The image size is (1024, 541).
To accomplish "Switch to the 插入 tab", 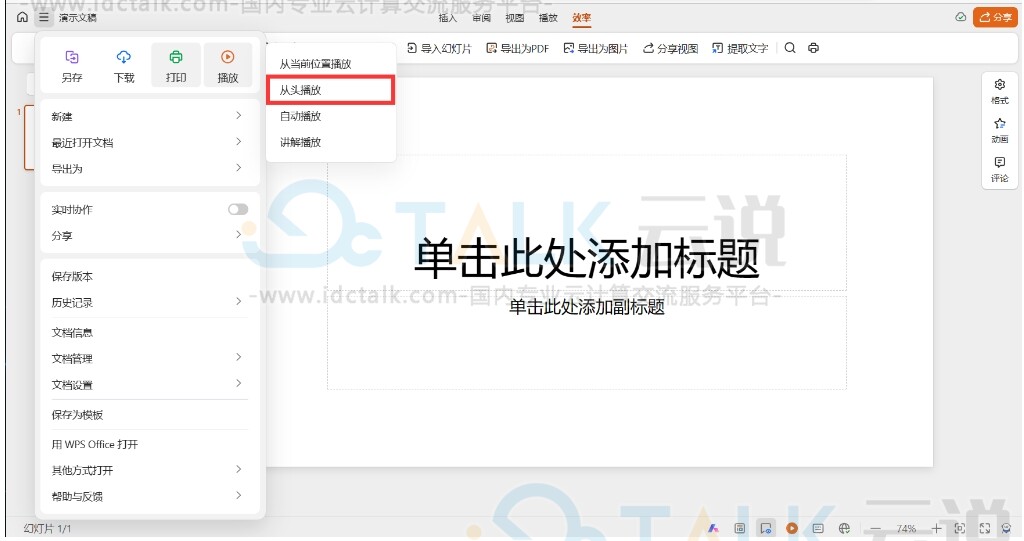I will coord(447,18).
